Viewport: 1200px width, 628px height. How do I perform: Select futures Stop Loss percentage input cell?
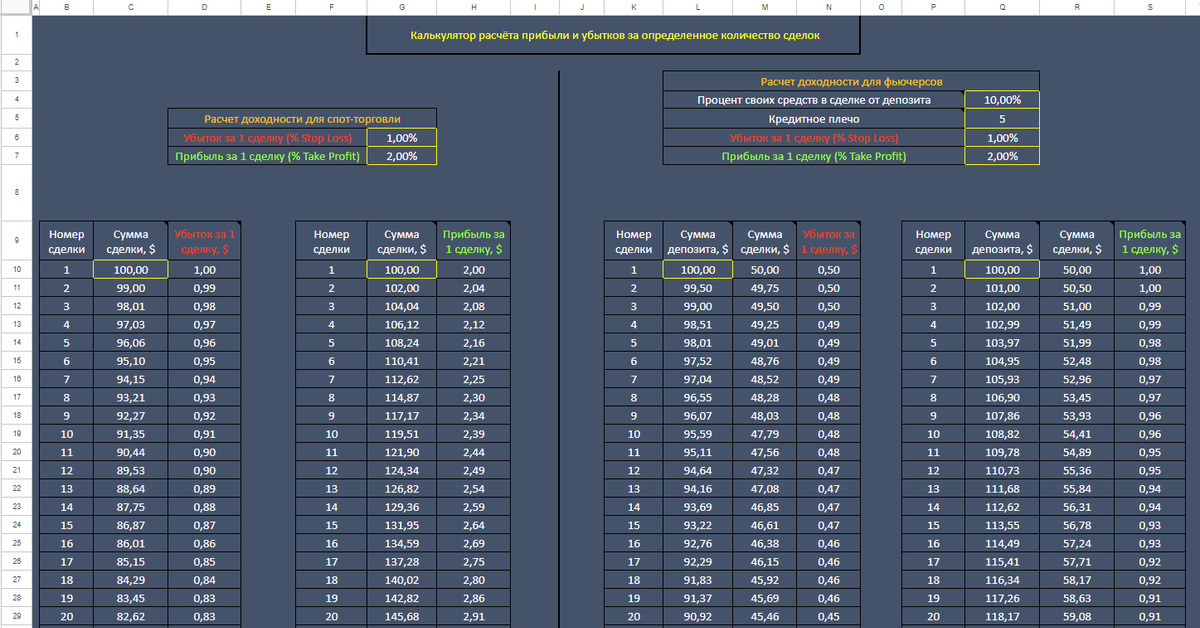click(x=1002, y=138)
